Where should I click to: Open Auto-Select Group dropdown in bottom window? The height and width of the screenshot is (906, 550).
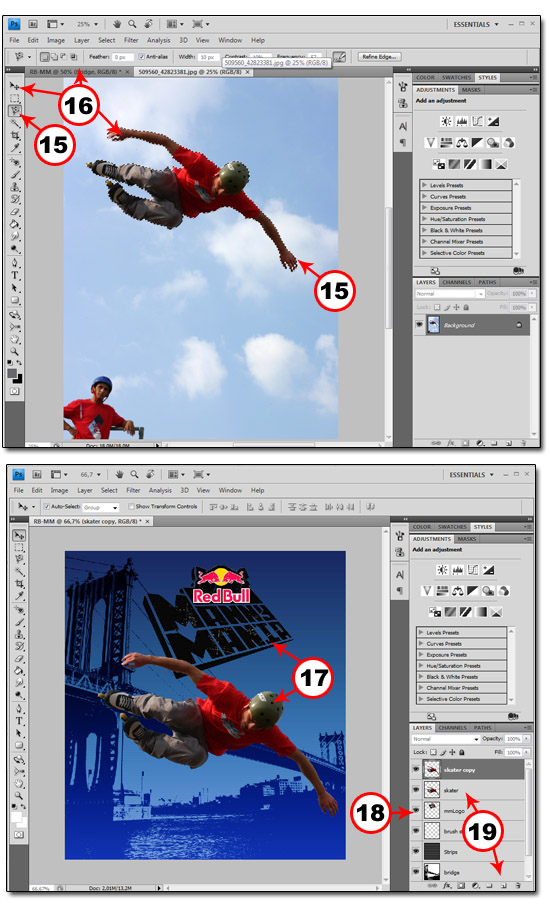[x=101, y=507]
